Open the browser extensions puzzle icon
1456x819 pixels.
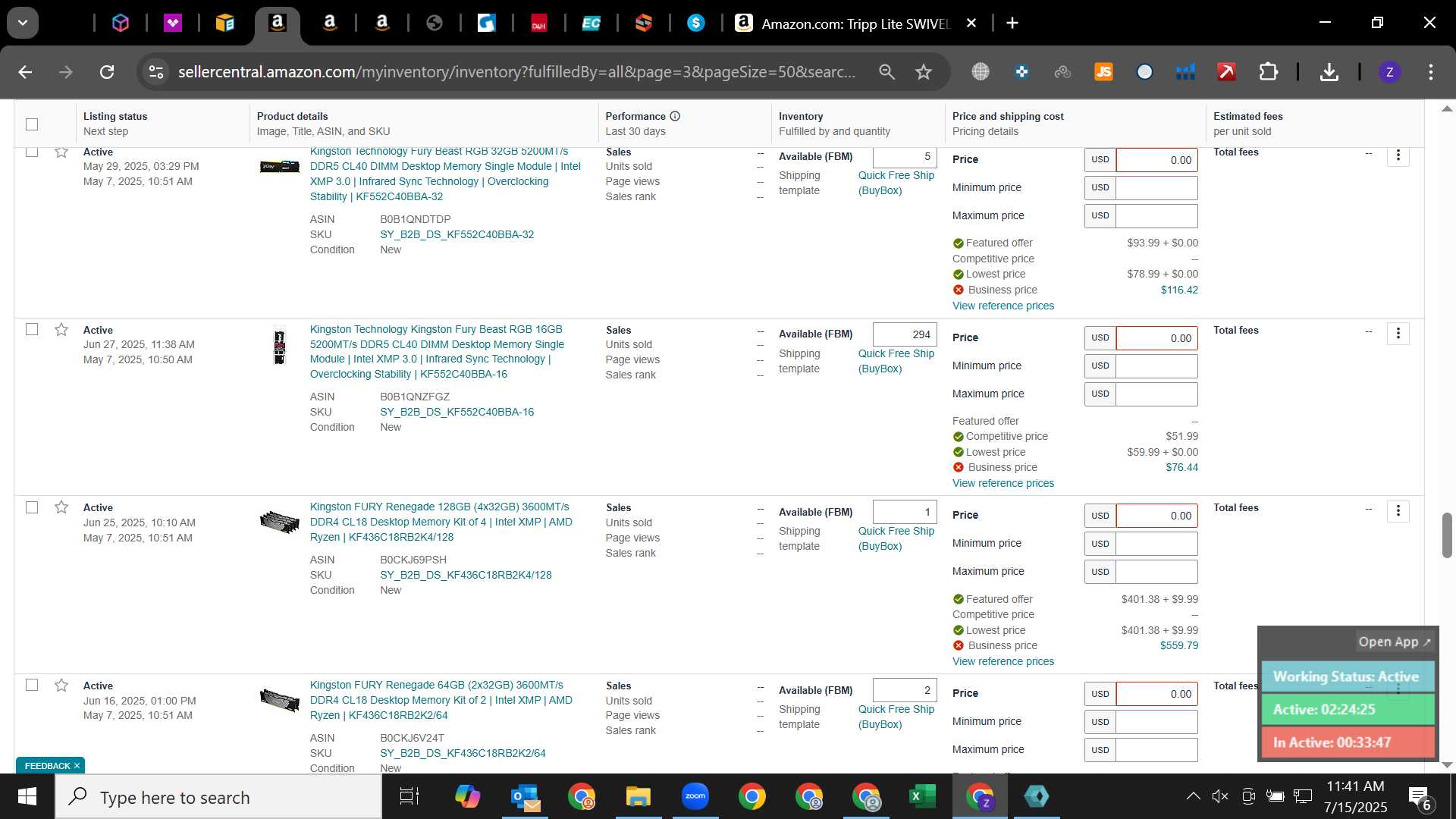tap(1268, 72)
